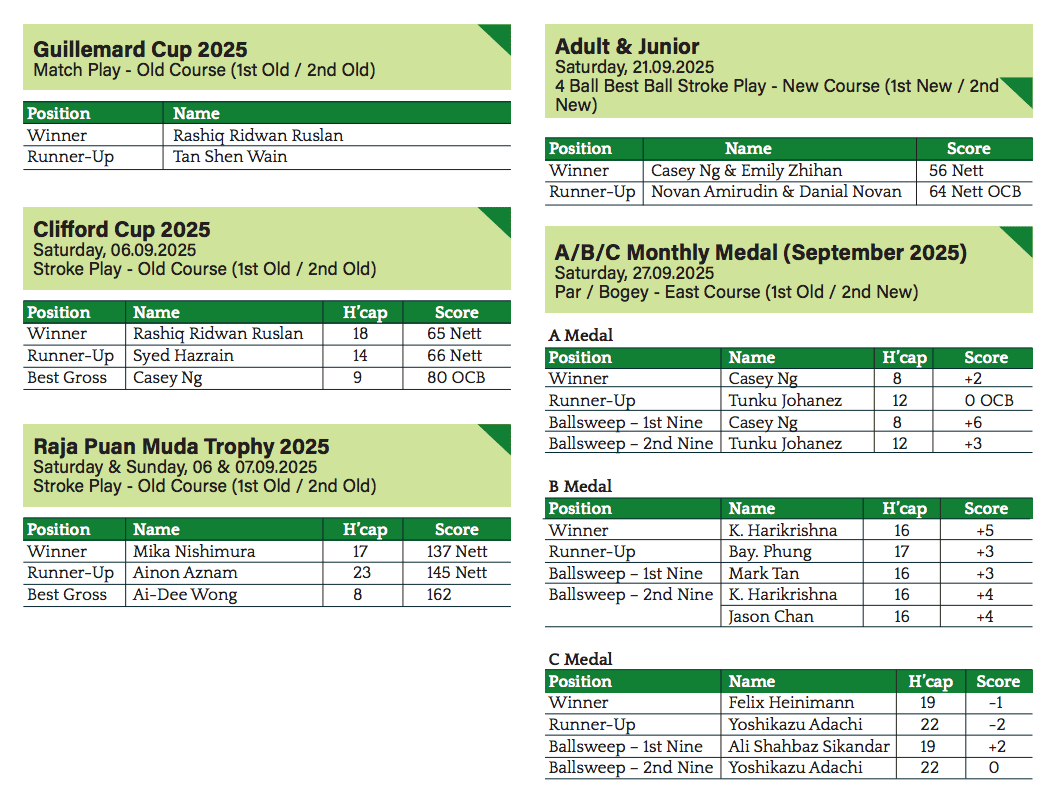
Task: Click Casey Ng & Emily Zhihan entry
Action: pyautogui.click(x=746, y=171)
